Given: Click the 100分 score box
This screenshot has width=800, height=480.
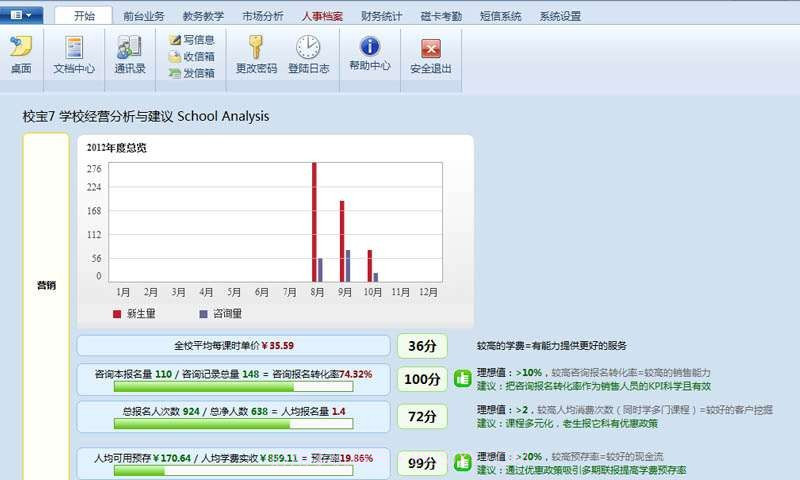Looking at the screenshot, I should coord(422,379).
